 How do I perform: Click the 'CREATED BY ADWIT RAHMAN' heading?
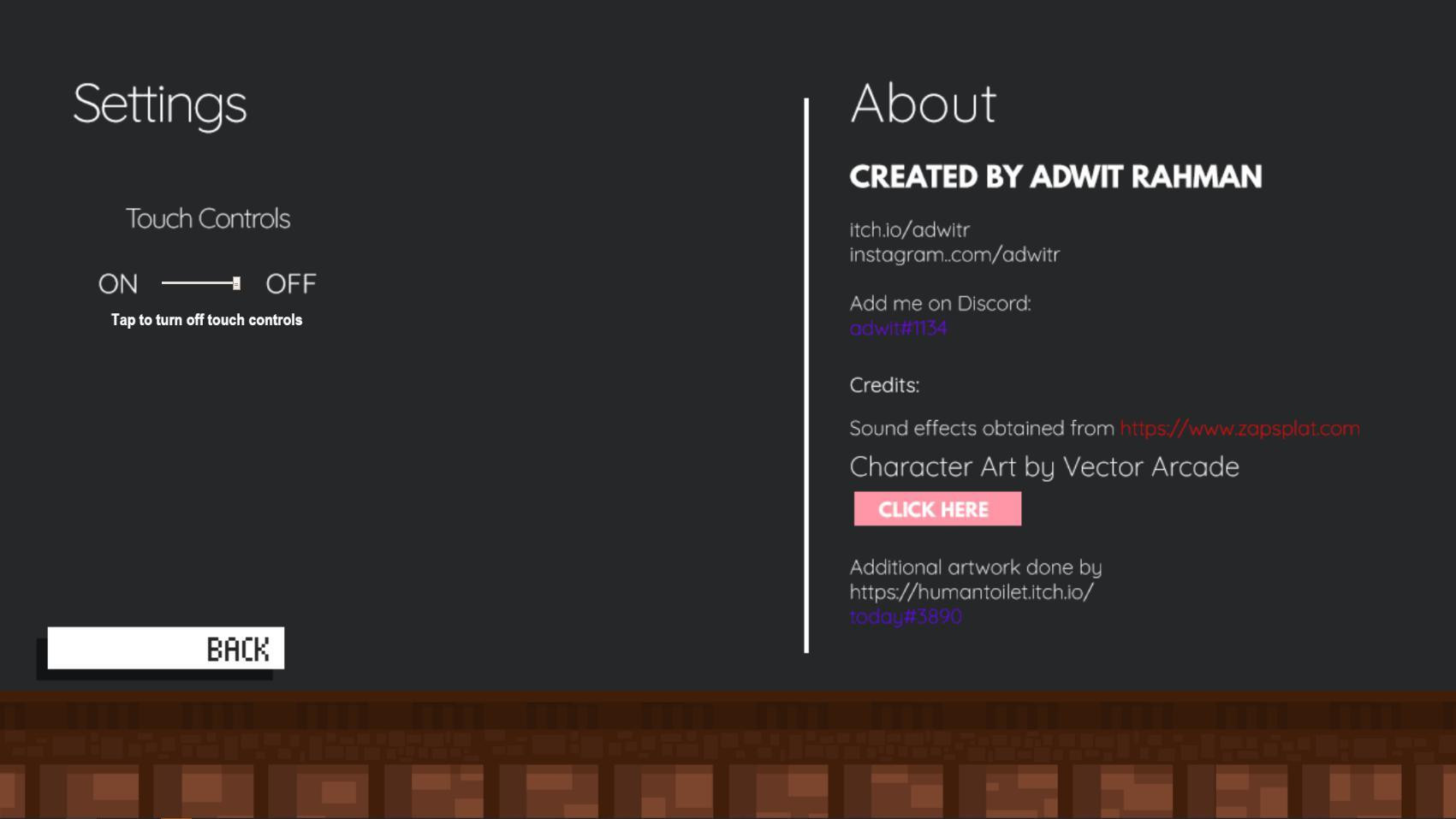click(1055, 177)
